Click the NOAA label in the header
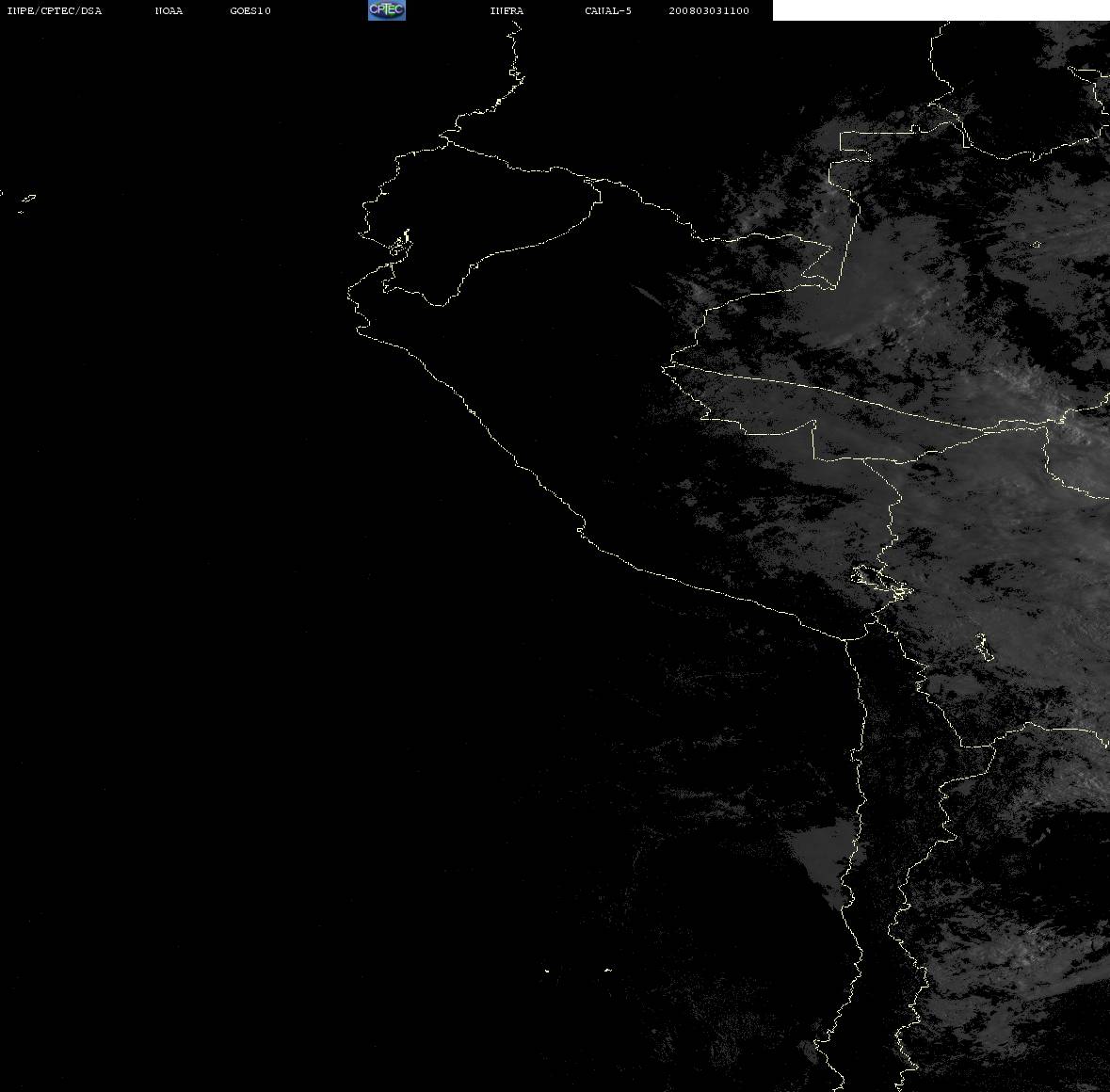Image resolution: width=1110 pixels, height=1092 pixels. click(169, 10)
